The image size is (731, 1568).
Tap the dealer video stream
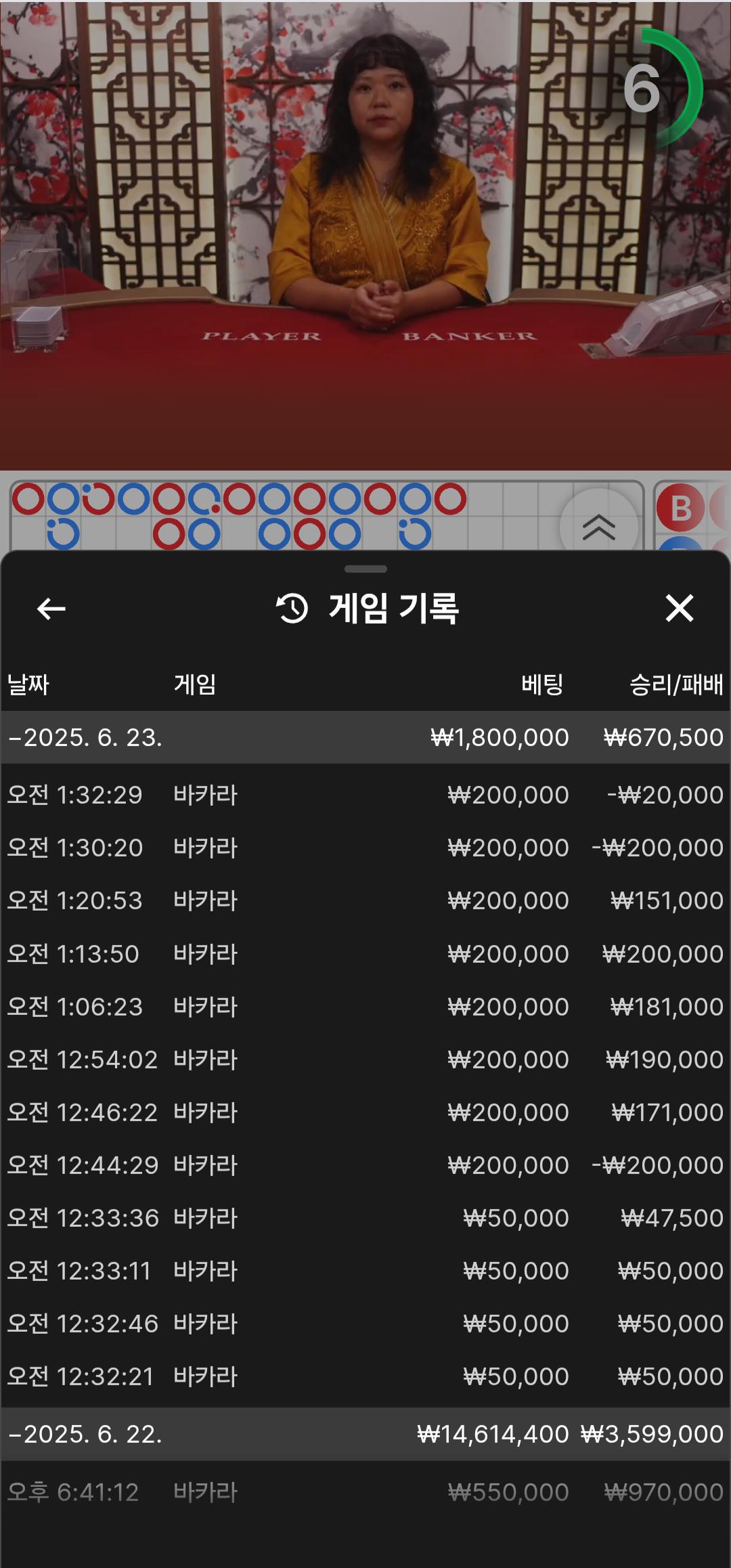coord(365,235)
